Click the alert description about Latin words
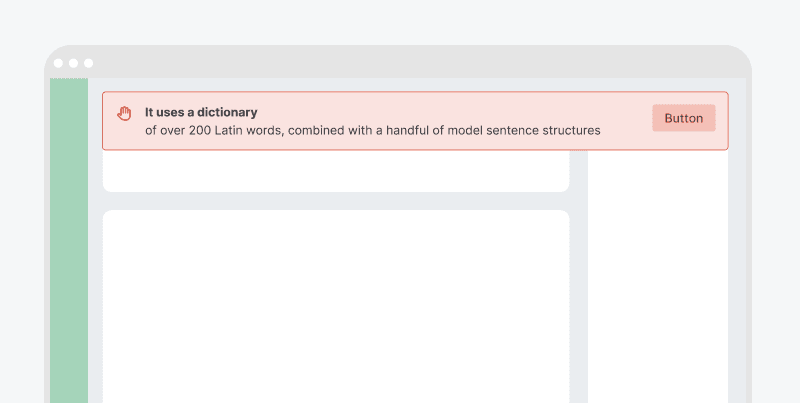Image resolution: width=800 pixels, height=403 pixels. point(372,131)
